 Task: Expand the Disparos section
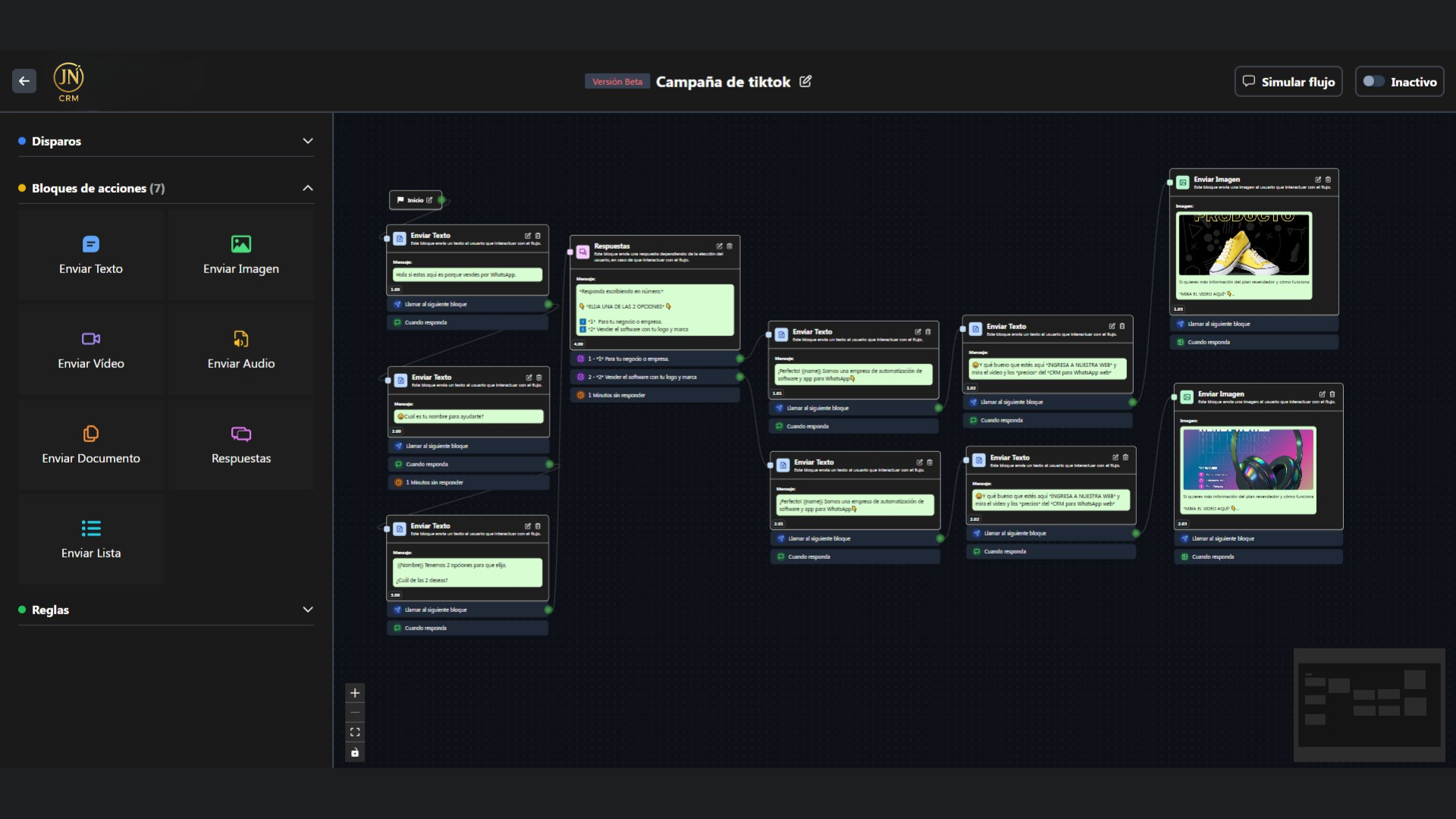tap(308, 141)
